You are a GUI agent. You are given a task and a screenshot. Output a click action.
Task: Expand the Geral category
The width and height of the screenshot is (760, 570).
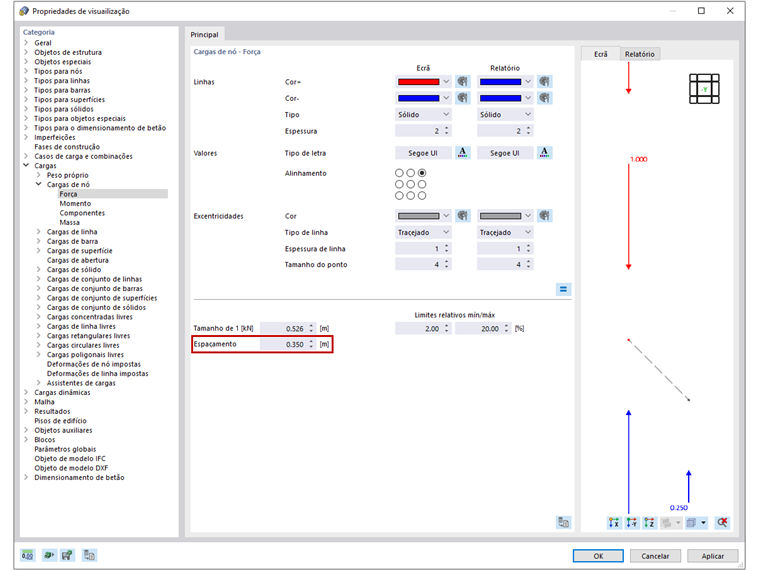click(x=26, y=43)
